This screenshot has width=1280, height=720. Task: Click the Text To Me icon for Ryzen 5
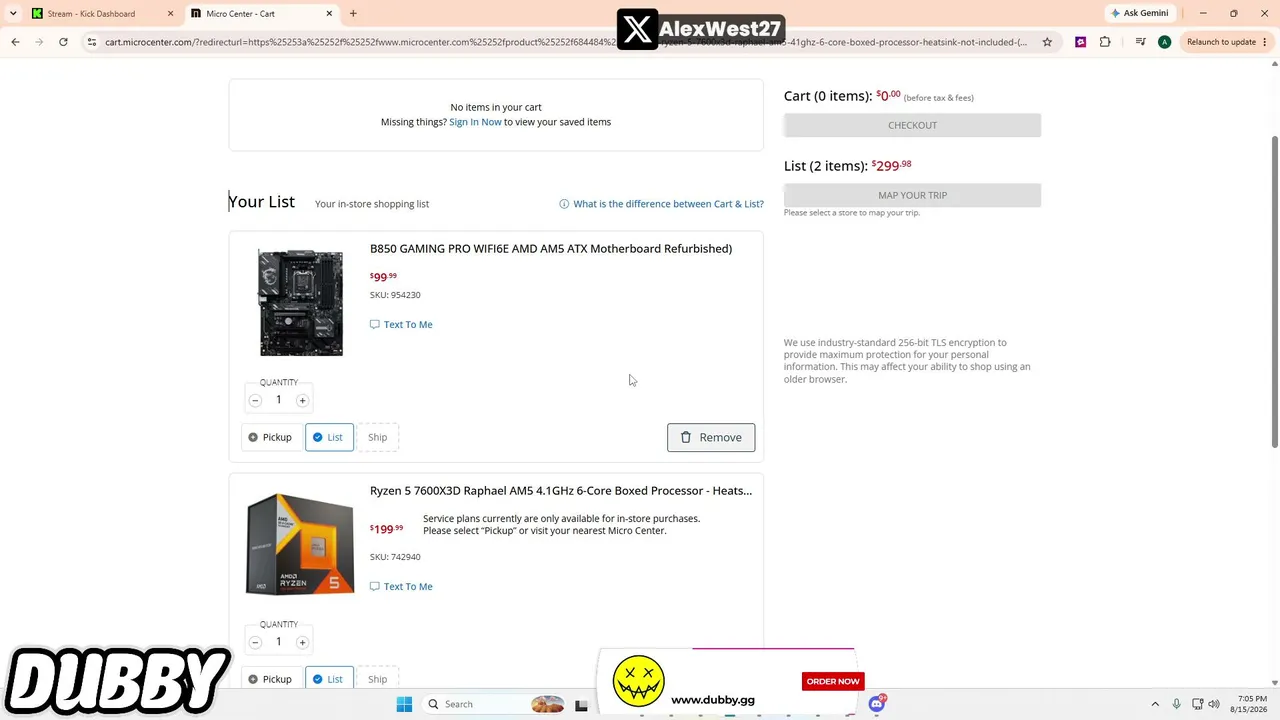pyautogui.click(x=375, y=586)
